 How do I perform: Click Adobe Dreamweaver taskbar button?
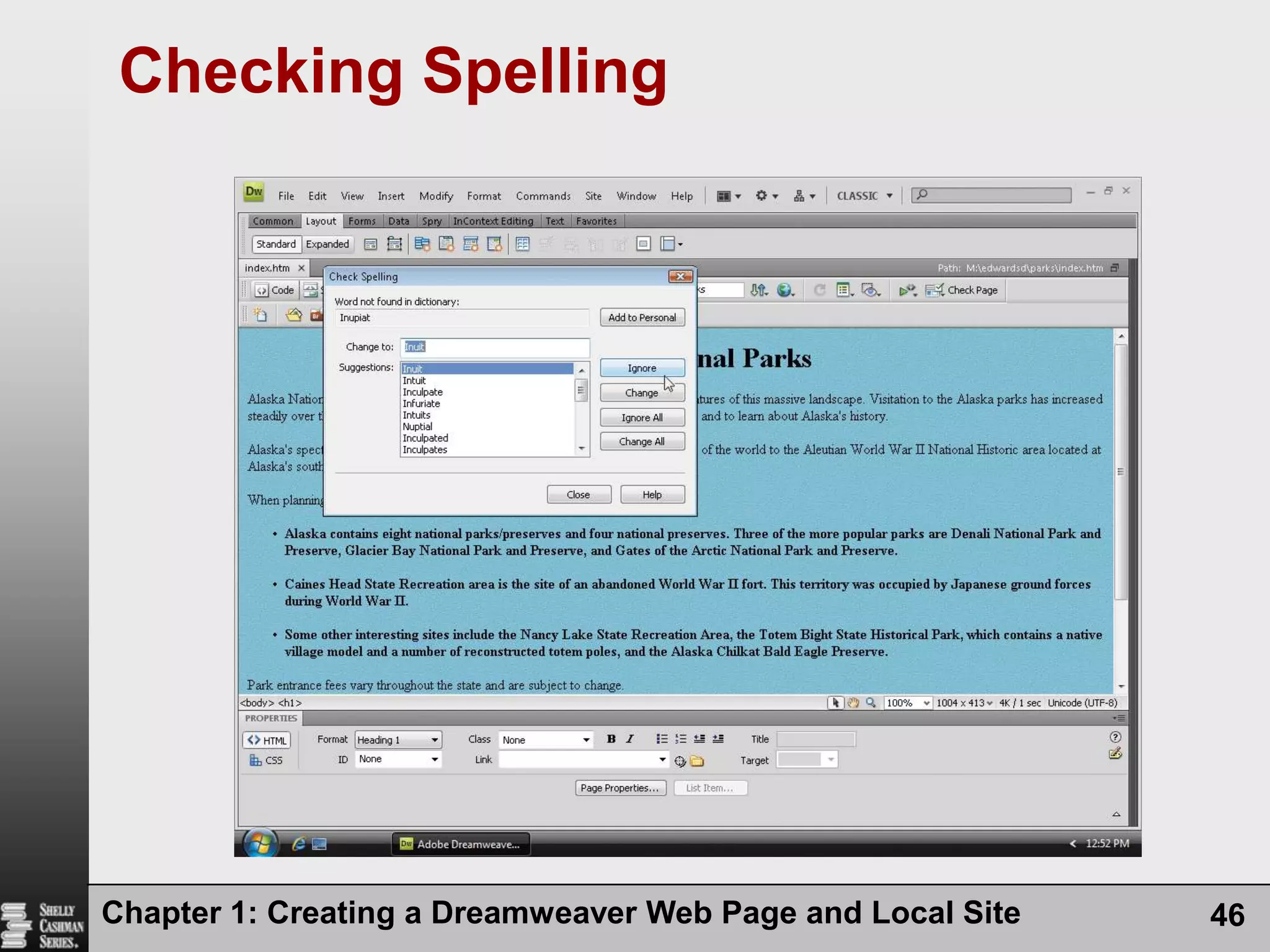point(461,844)
